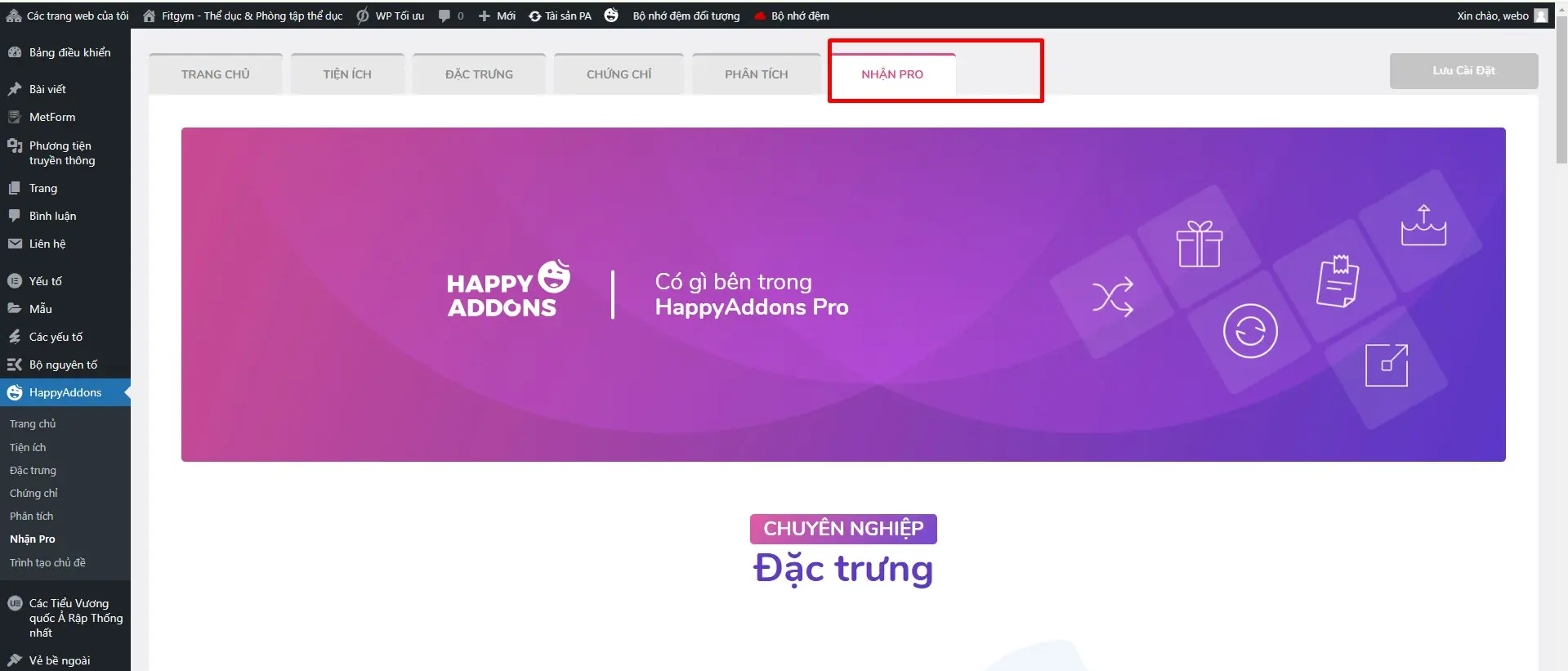Click the Bài viết pin icon
1568x671 pixels.
point(15,89)
